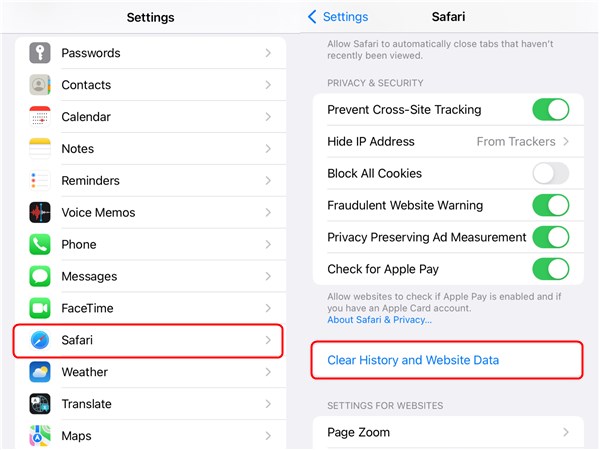This screenshot has width=600, height=450.
Task: Open Hide IP Address options chevron
Action: click(566, 141)
